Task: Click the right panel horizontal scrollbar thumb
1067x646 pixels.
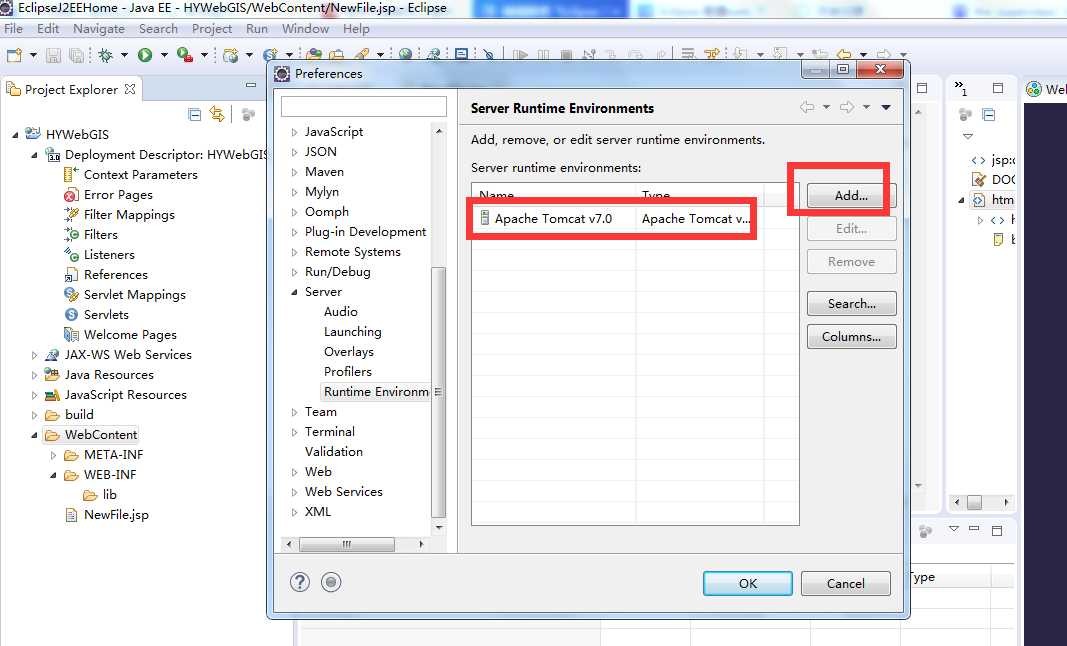Action: click(x=974, y=502)
